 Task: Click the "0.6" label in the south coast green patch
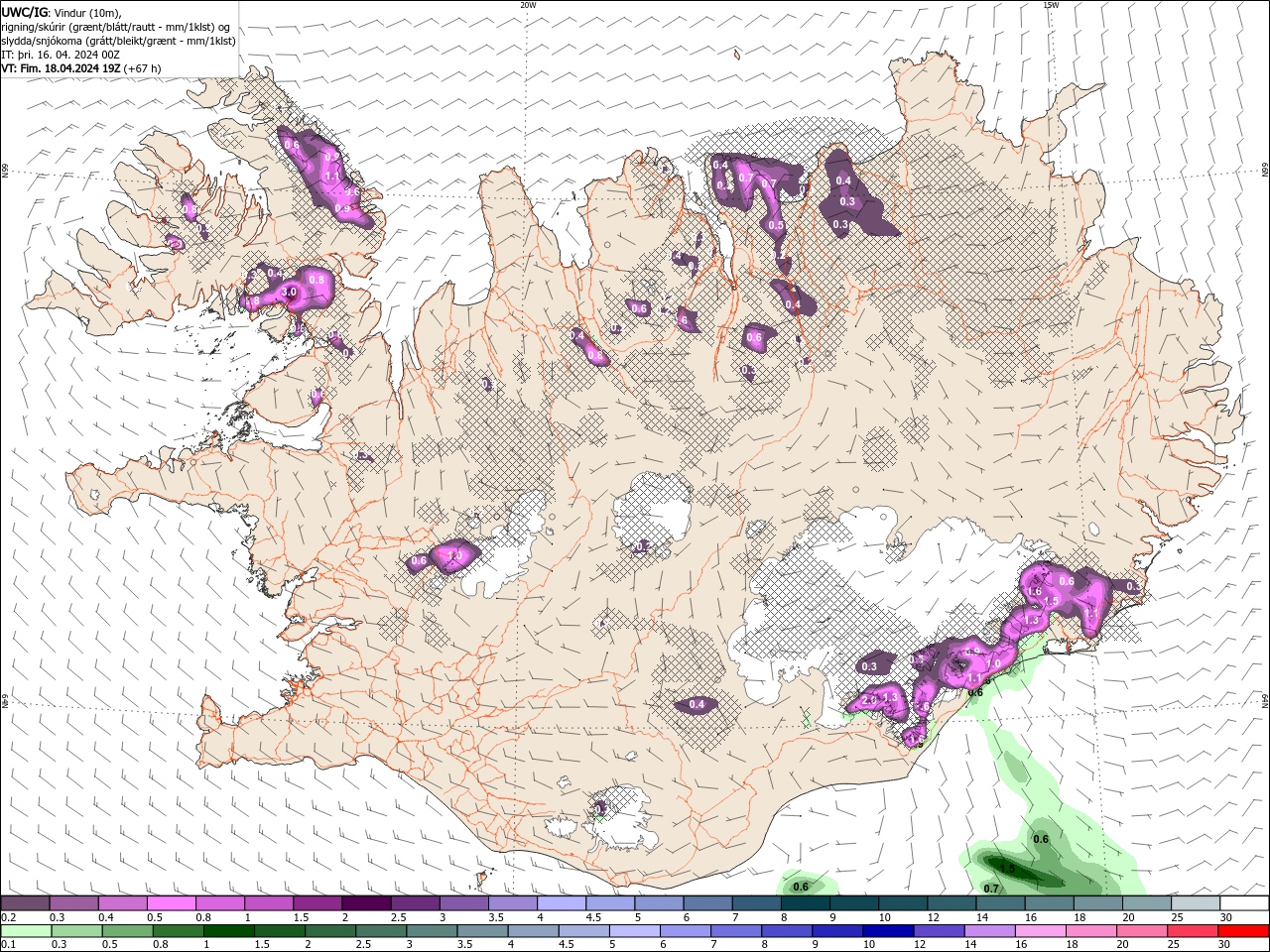pyautogui.click(x=801, y=886)
